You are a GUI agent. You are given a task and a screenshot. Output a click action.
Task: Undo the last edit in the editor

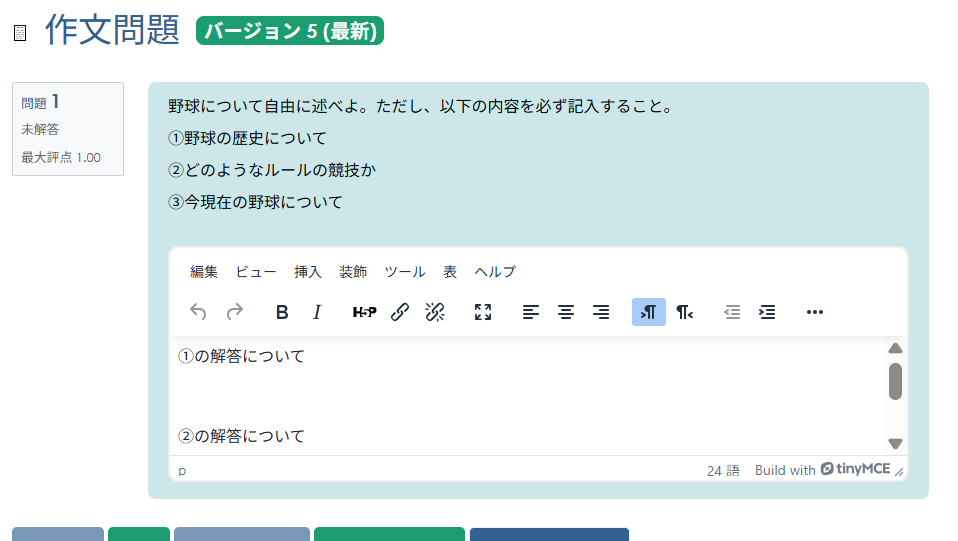(x=198, y=312)
